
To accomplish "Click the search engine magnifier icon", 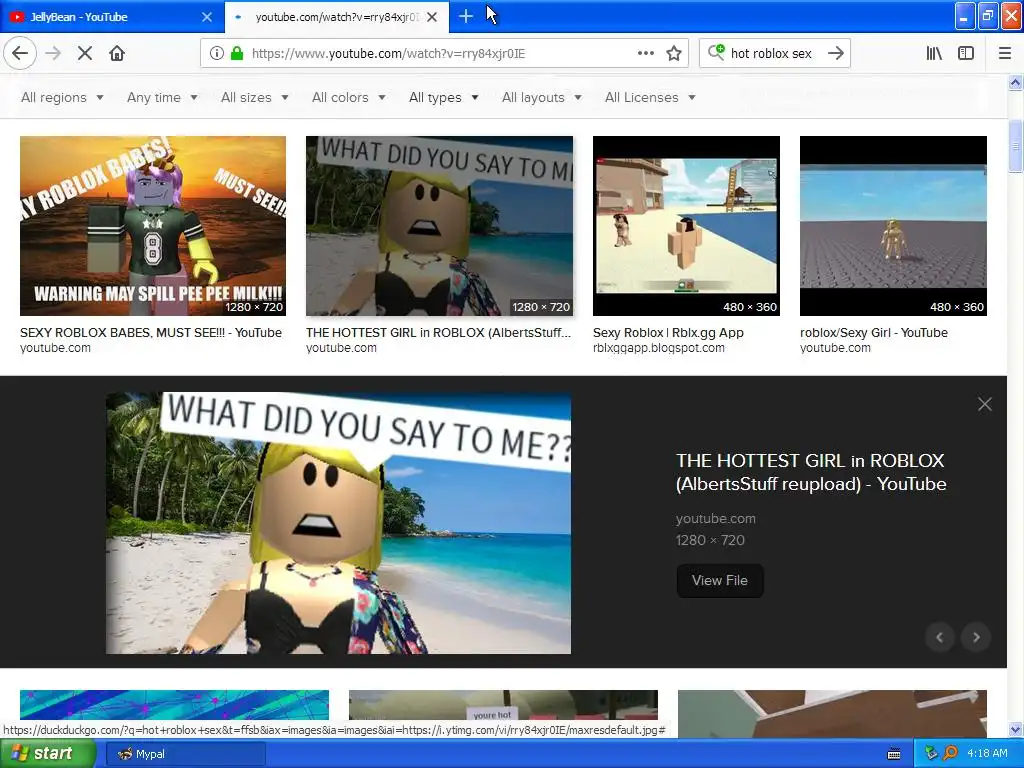I will pos(716,52).
